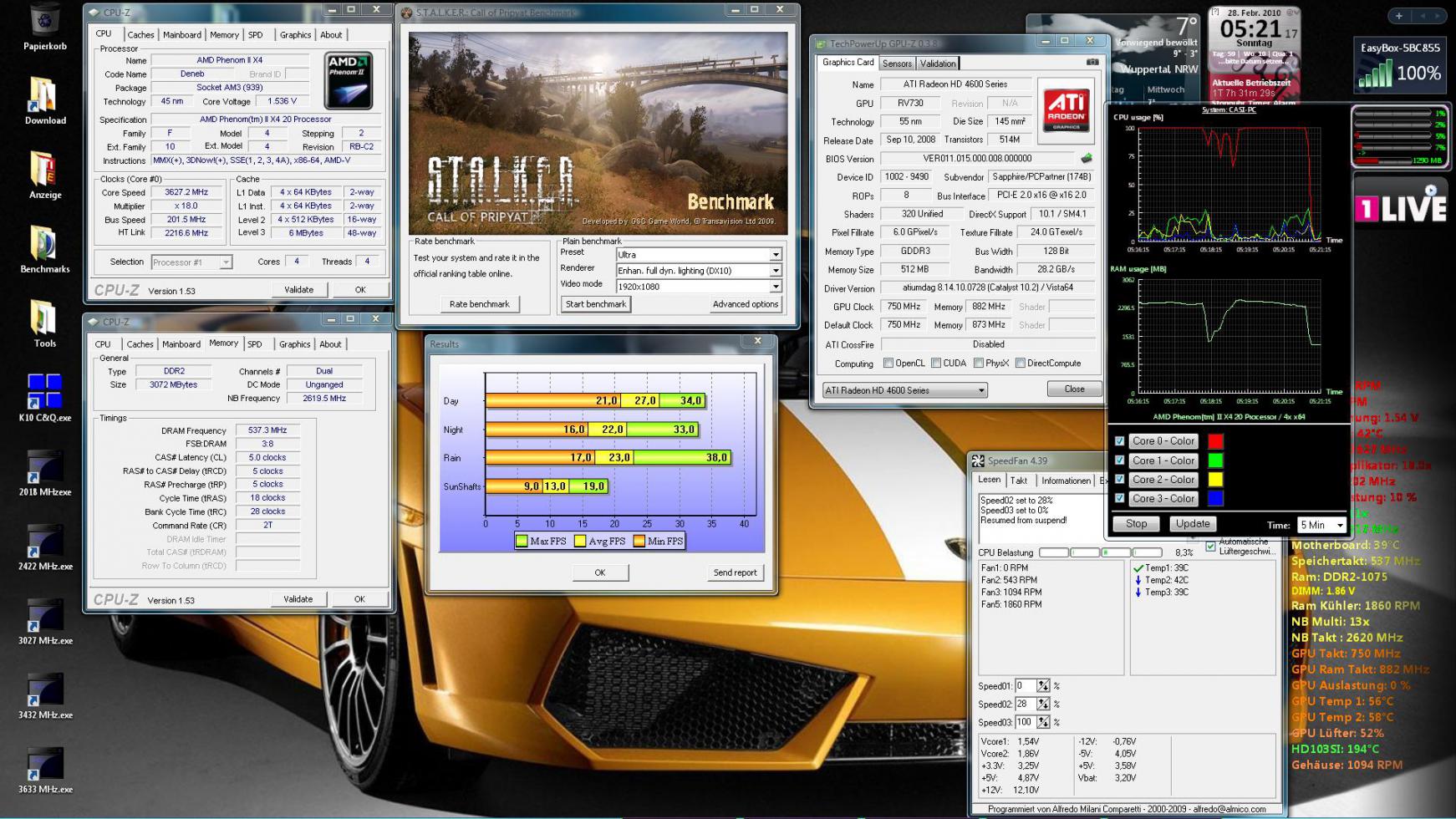
Task: Click the green checkmark next to Temp1
Action: click(x=1138, y=568)
